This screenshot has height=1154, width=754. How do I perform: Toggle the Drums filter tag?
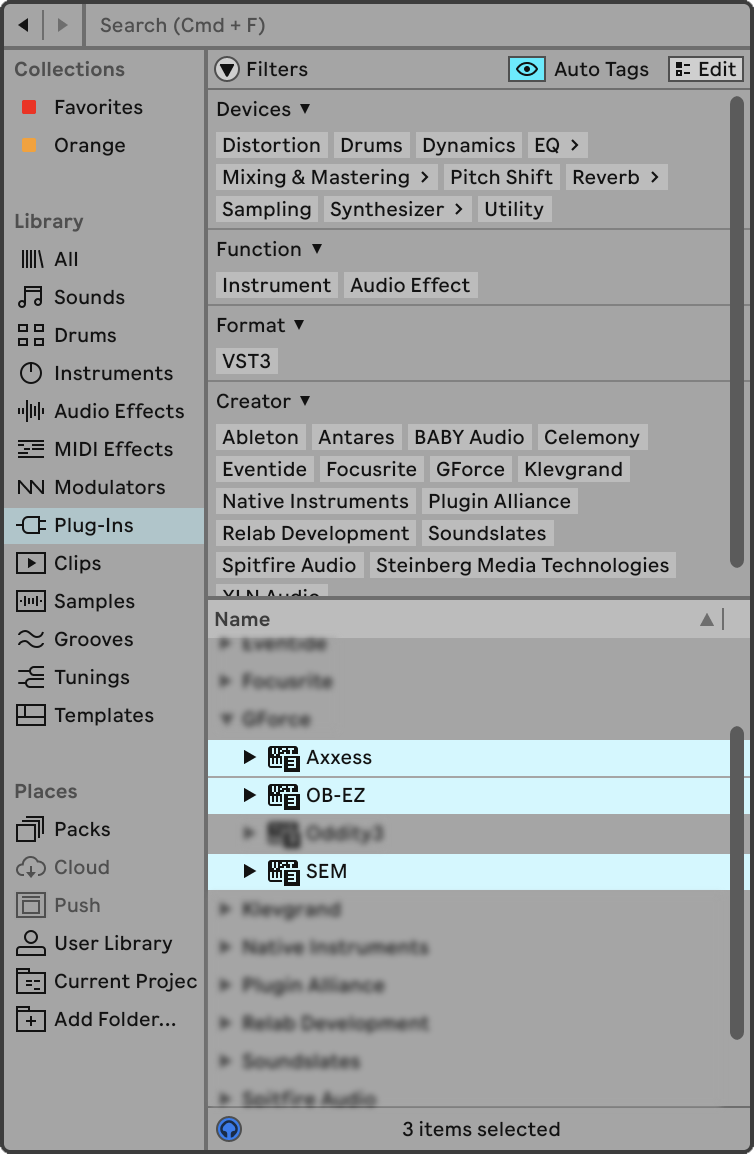pyautogui.click(x=371, y=145)
